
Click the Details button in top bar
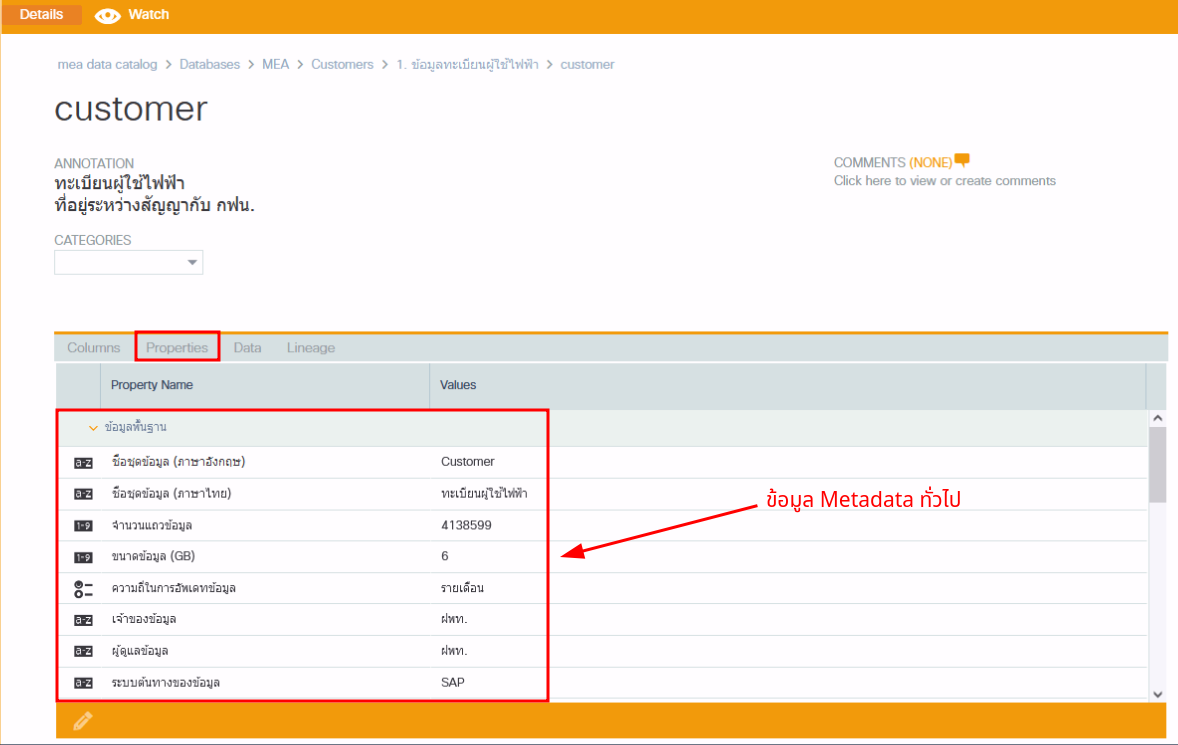coord(41,15)
